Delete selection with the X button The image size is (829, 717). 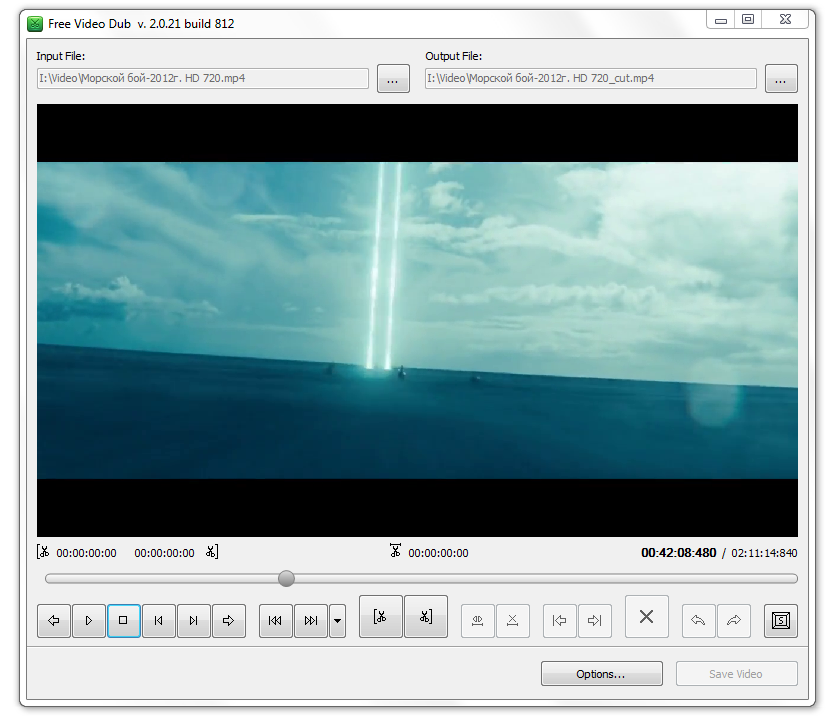(x=647, y=617)
